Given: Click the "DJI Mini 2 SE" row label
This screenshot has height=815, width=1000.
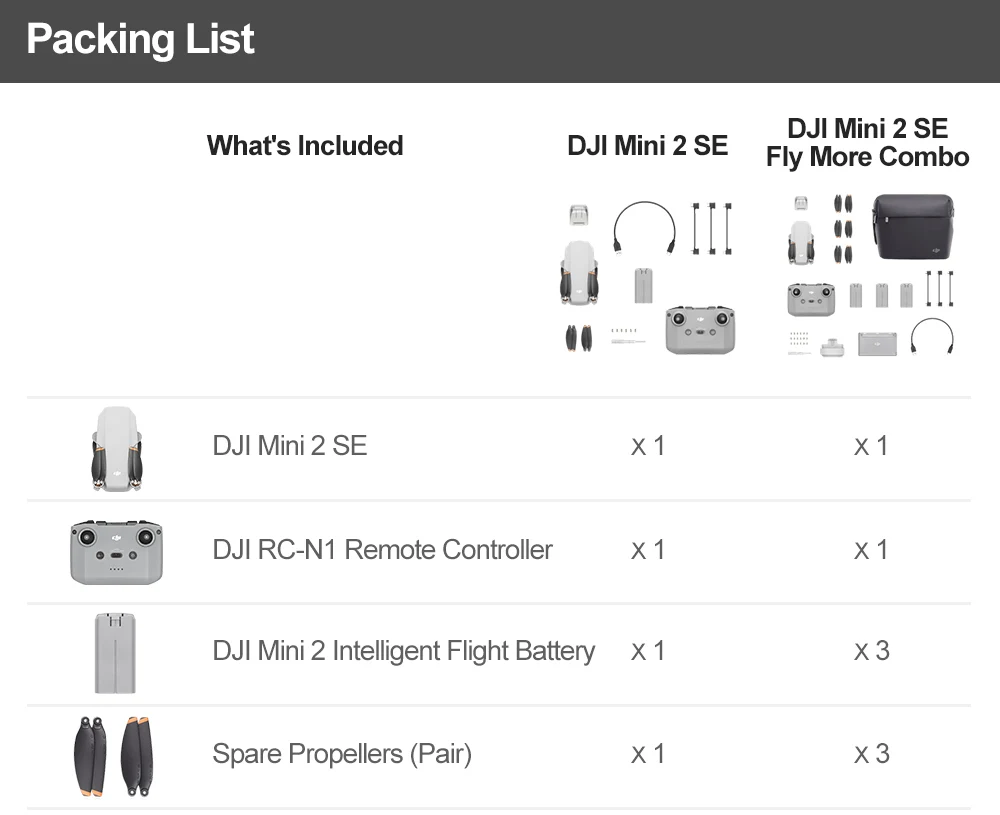Looking at the screenshot, I should point(290,445).
